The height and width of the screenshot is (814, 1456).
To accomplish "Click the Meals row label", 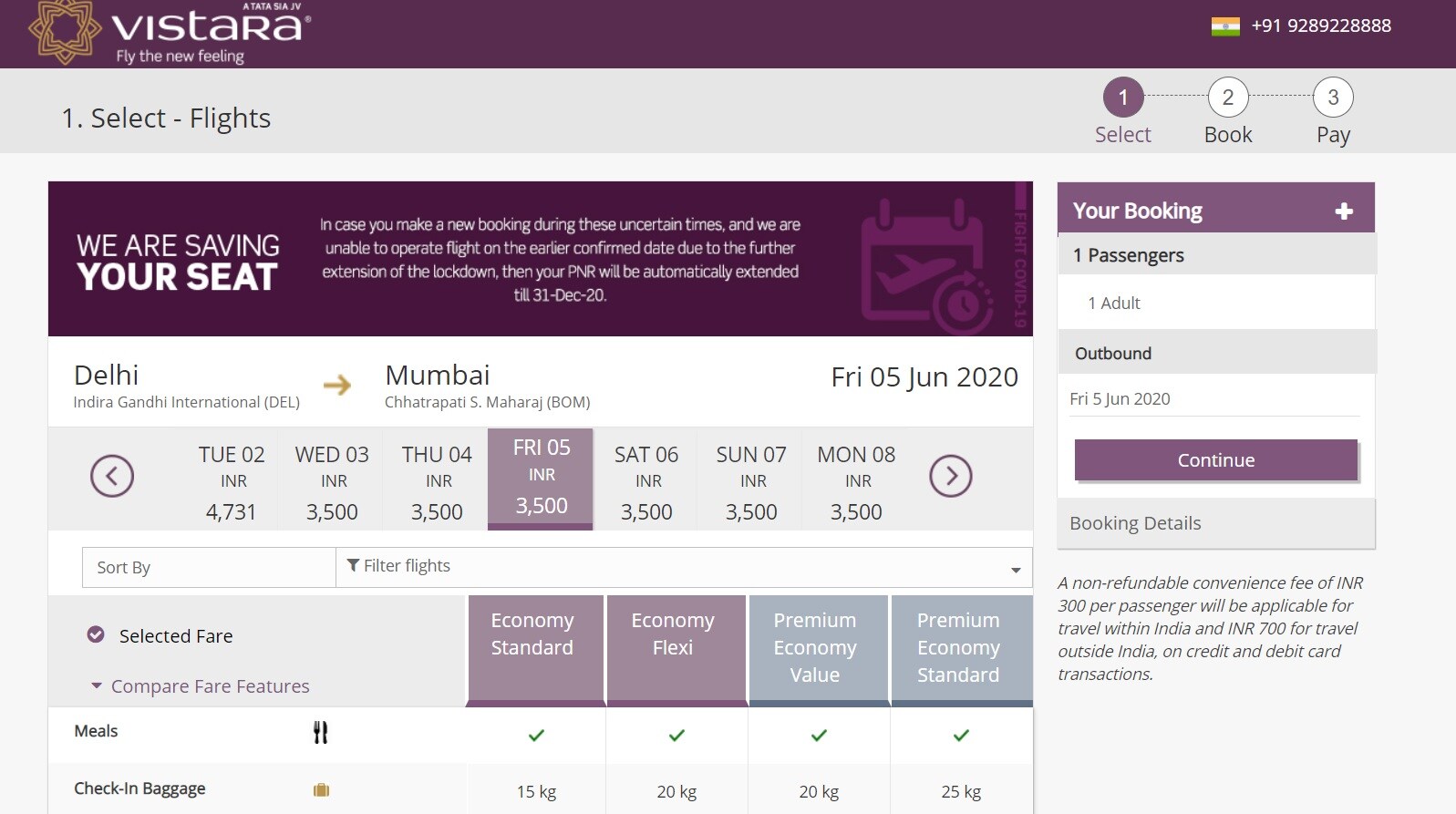I will coord(96,731).
